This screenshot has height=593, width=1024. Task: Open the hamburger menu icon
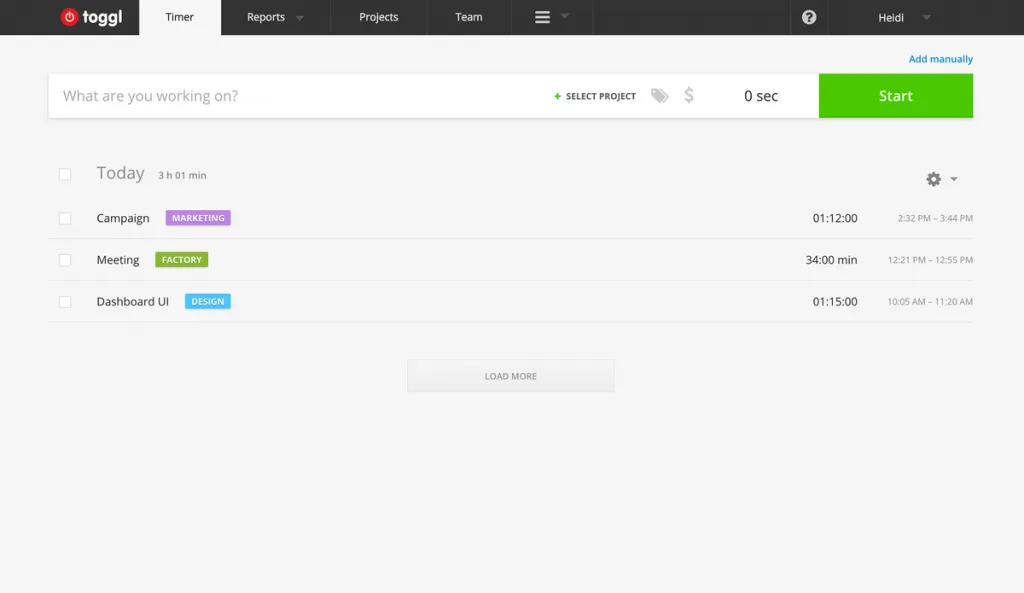(x=542, y=17)
